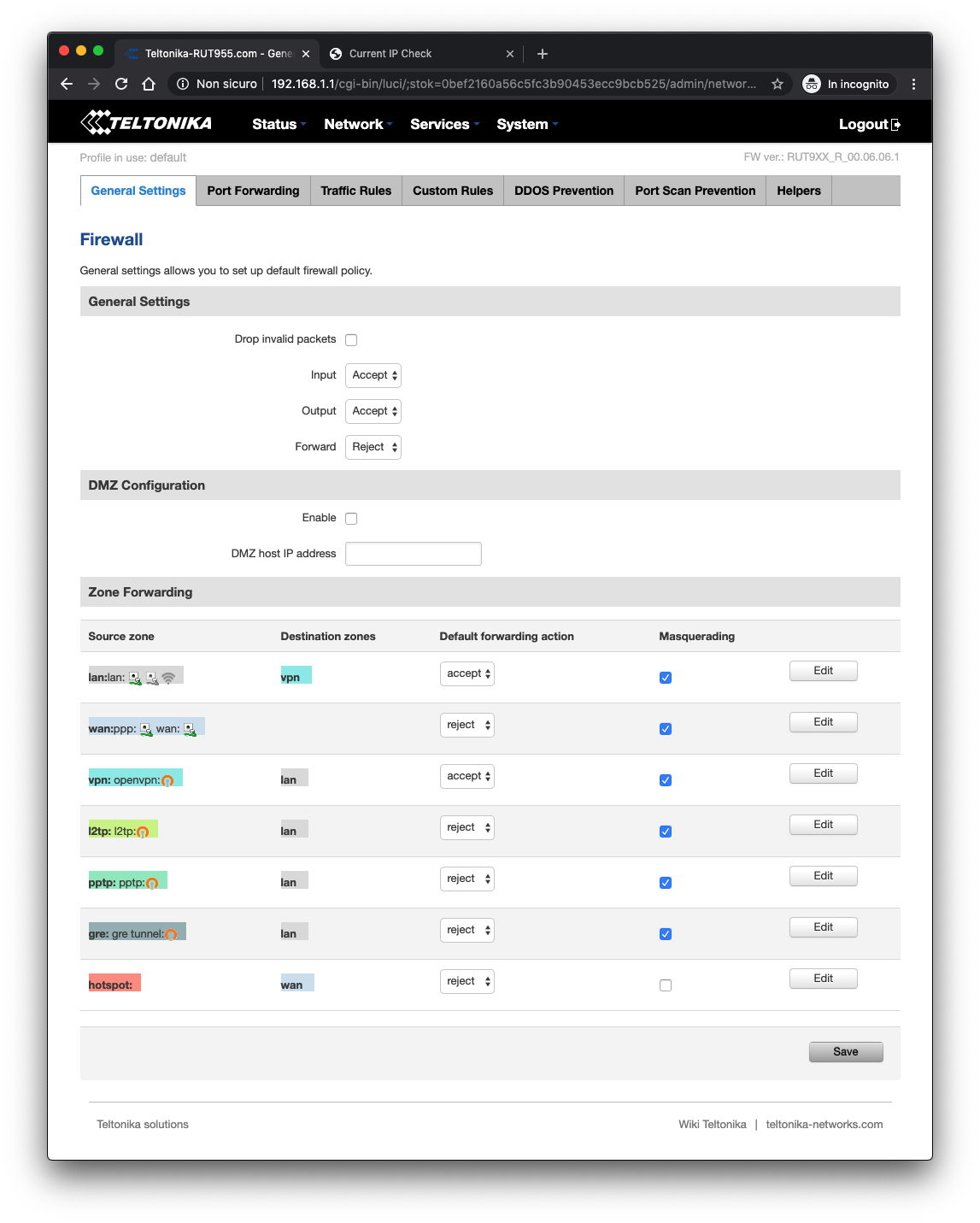
Task: Click the browser back arrow
Action: [67, 84]
